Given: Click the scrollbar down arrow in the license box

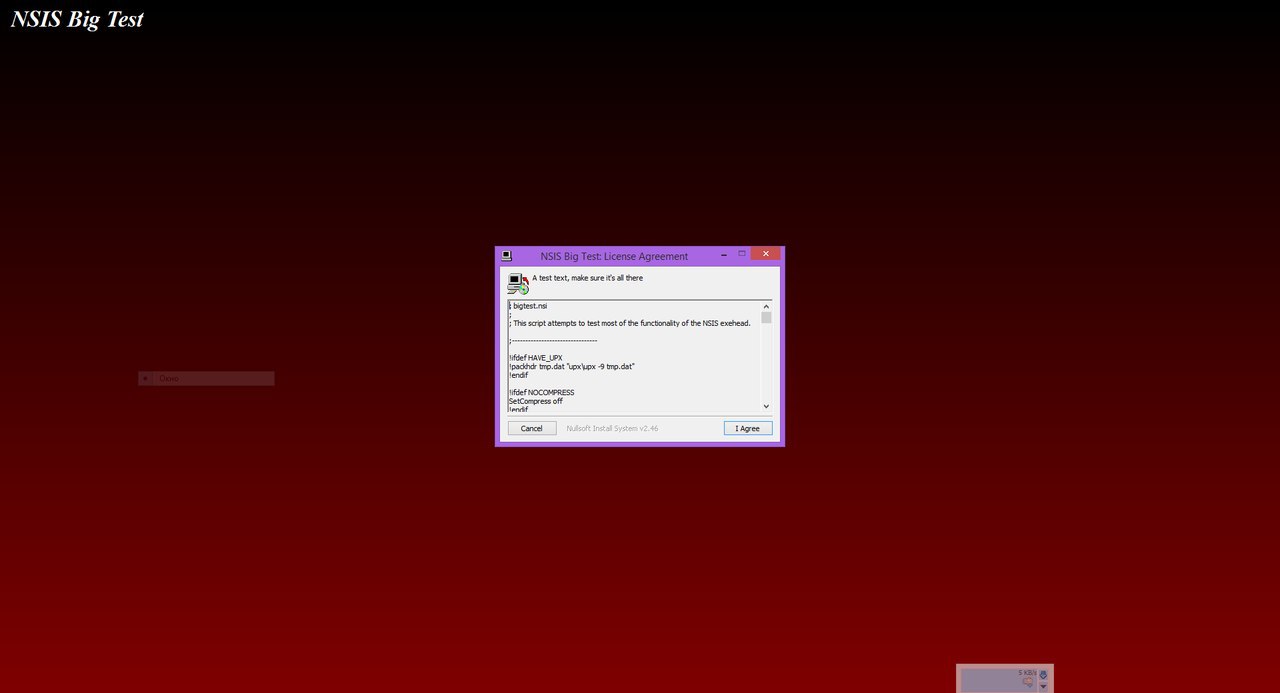Looking at the screenshot, I should 766,406.
